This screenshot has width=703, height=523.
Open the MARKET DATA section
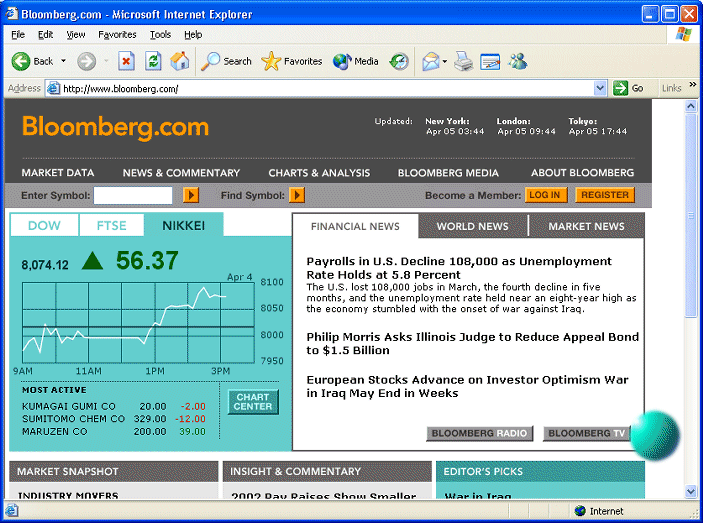click(x=58, y=173)
